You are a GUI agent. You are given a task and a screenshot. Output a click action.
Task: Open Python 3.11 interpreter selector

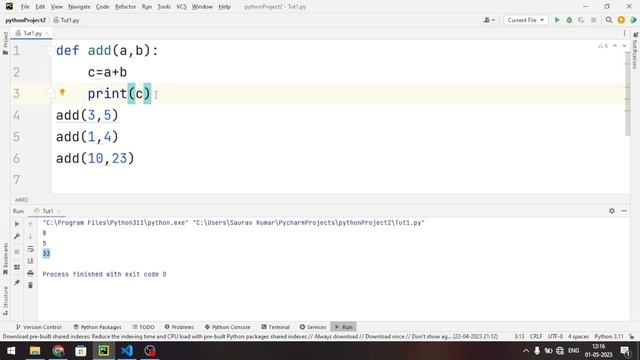coord(609,337)
